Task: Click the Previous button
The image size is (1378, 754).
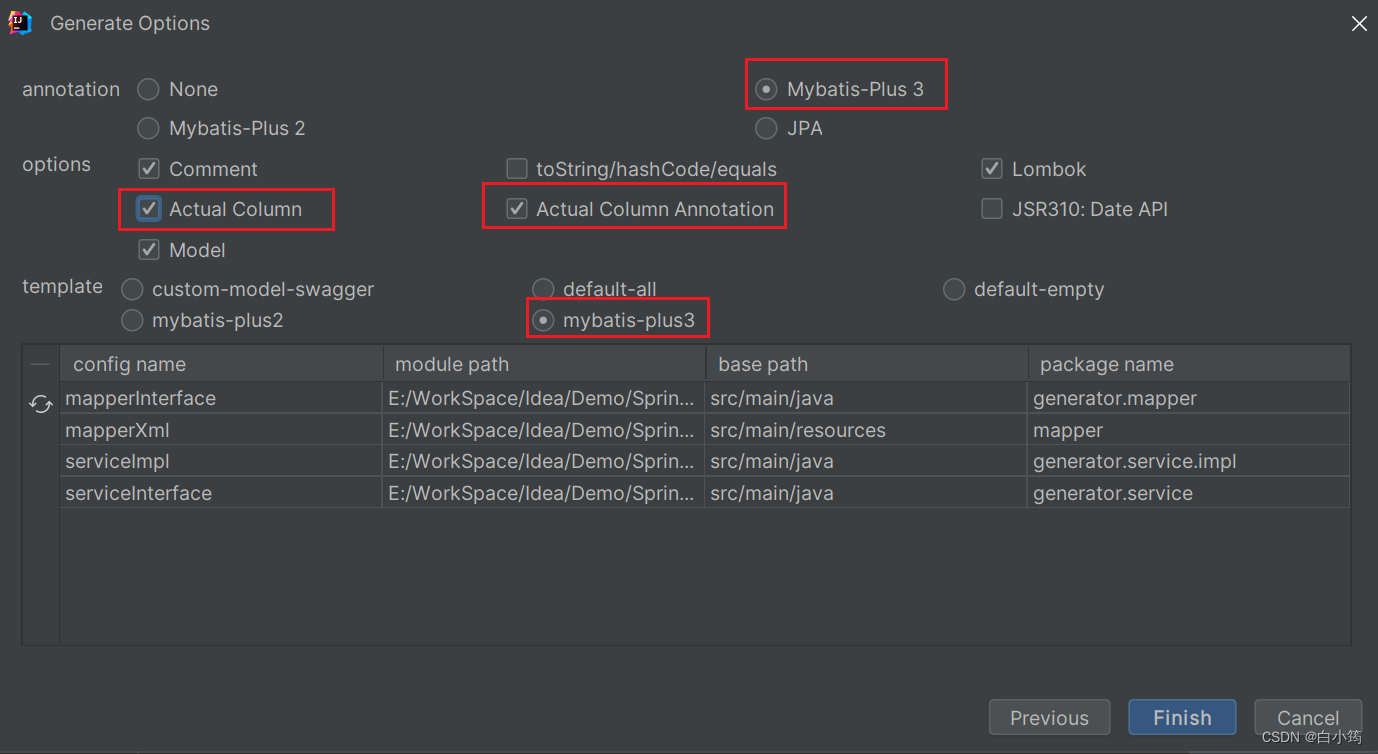Action: 1049,718
